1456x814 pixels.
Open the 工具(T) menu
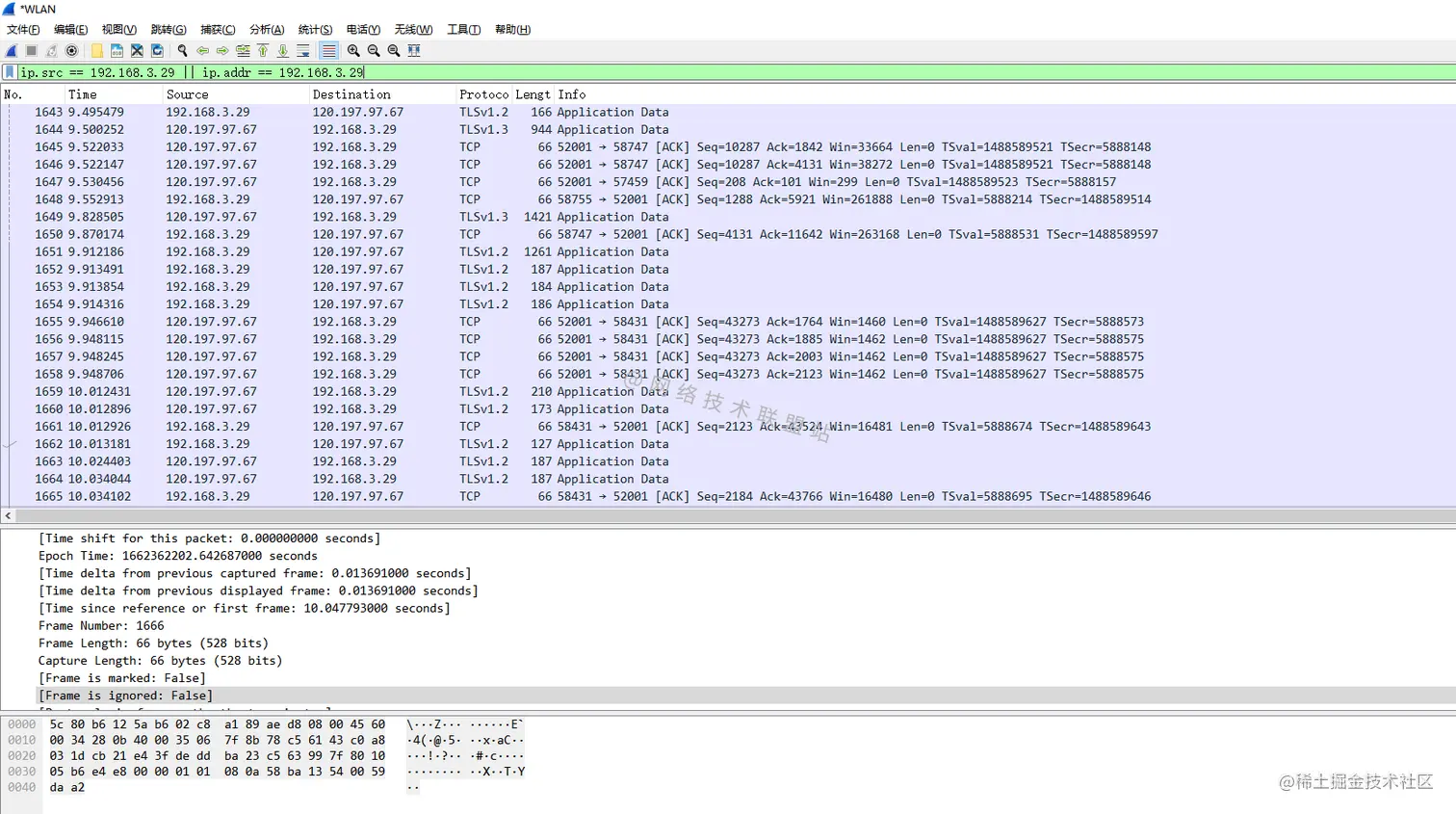pyautogui.click(x=464, y=30)
